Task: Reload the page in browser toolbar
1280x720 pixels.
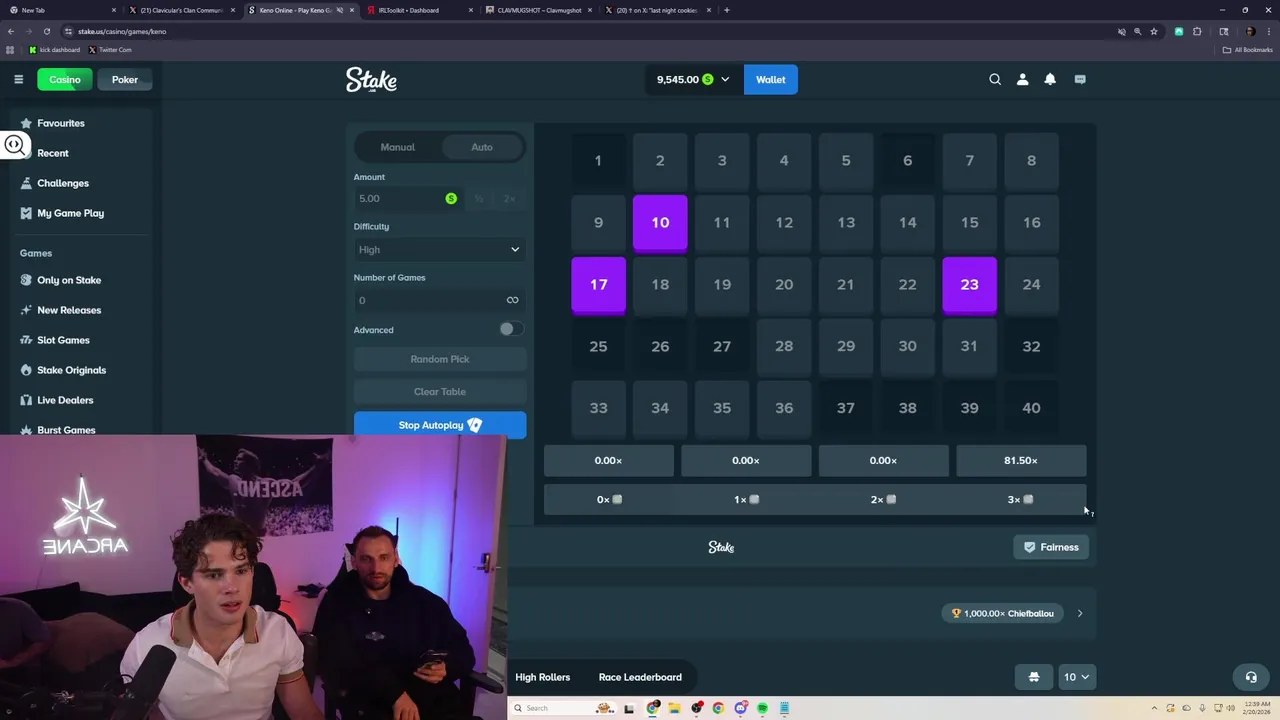Action: pyautogui.click(x=46, y=31)
